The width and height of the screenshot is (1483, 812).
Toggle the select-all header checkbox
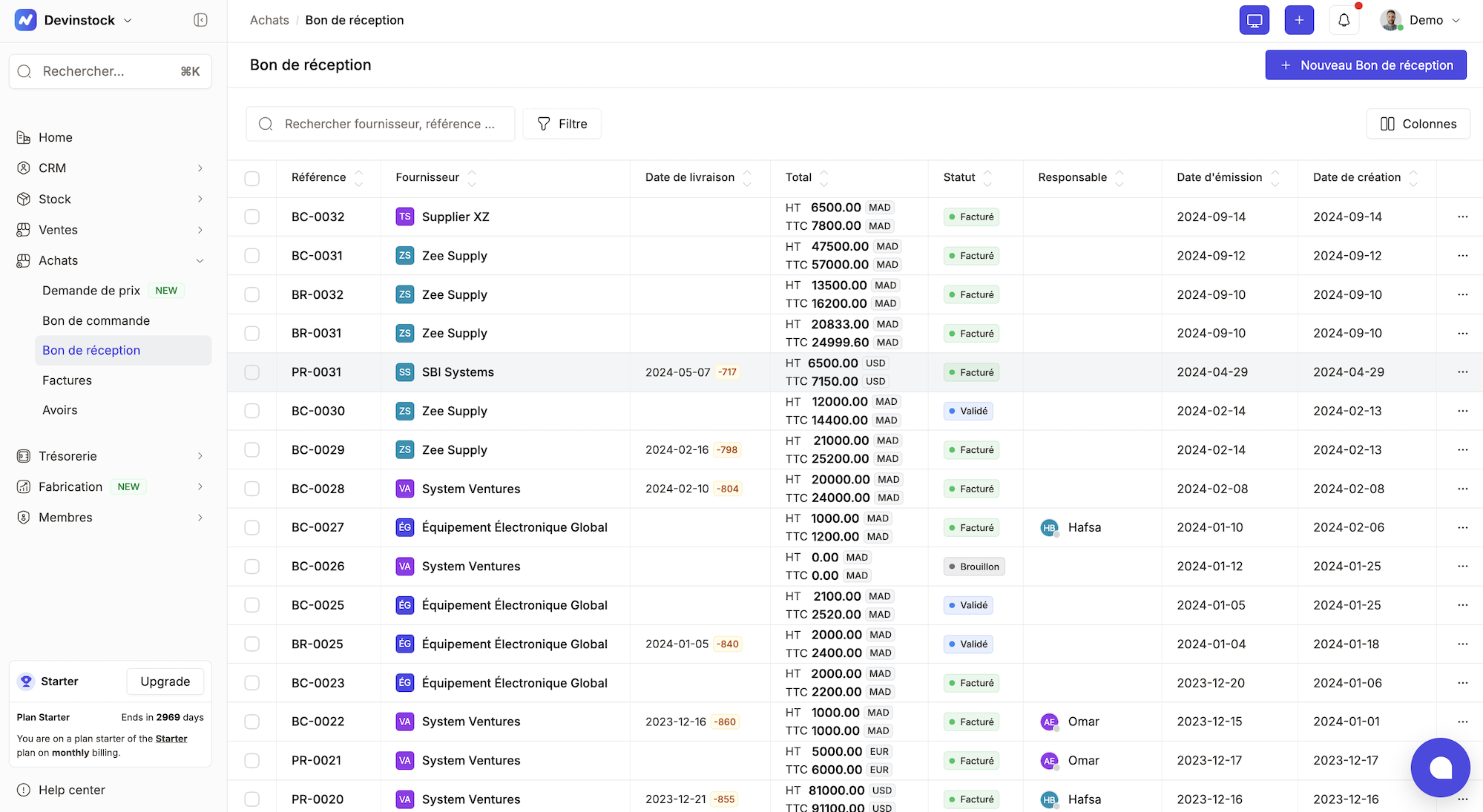(x=252, y=178)
